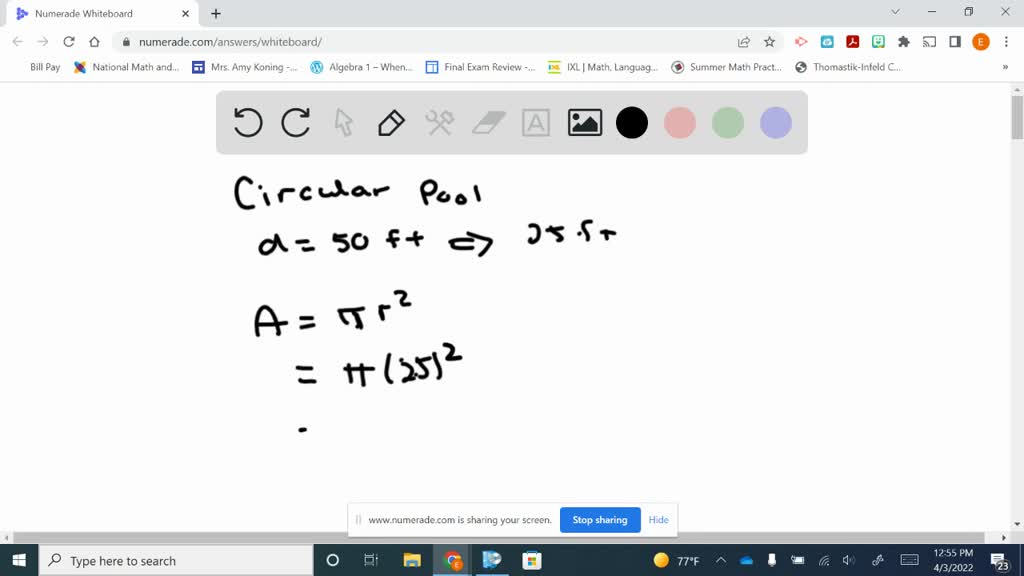Open Chrome's three-dot settings menu

click(1005, 41)
